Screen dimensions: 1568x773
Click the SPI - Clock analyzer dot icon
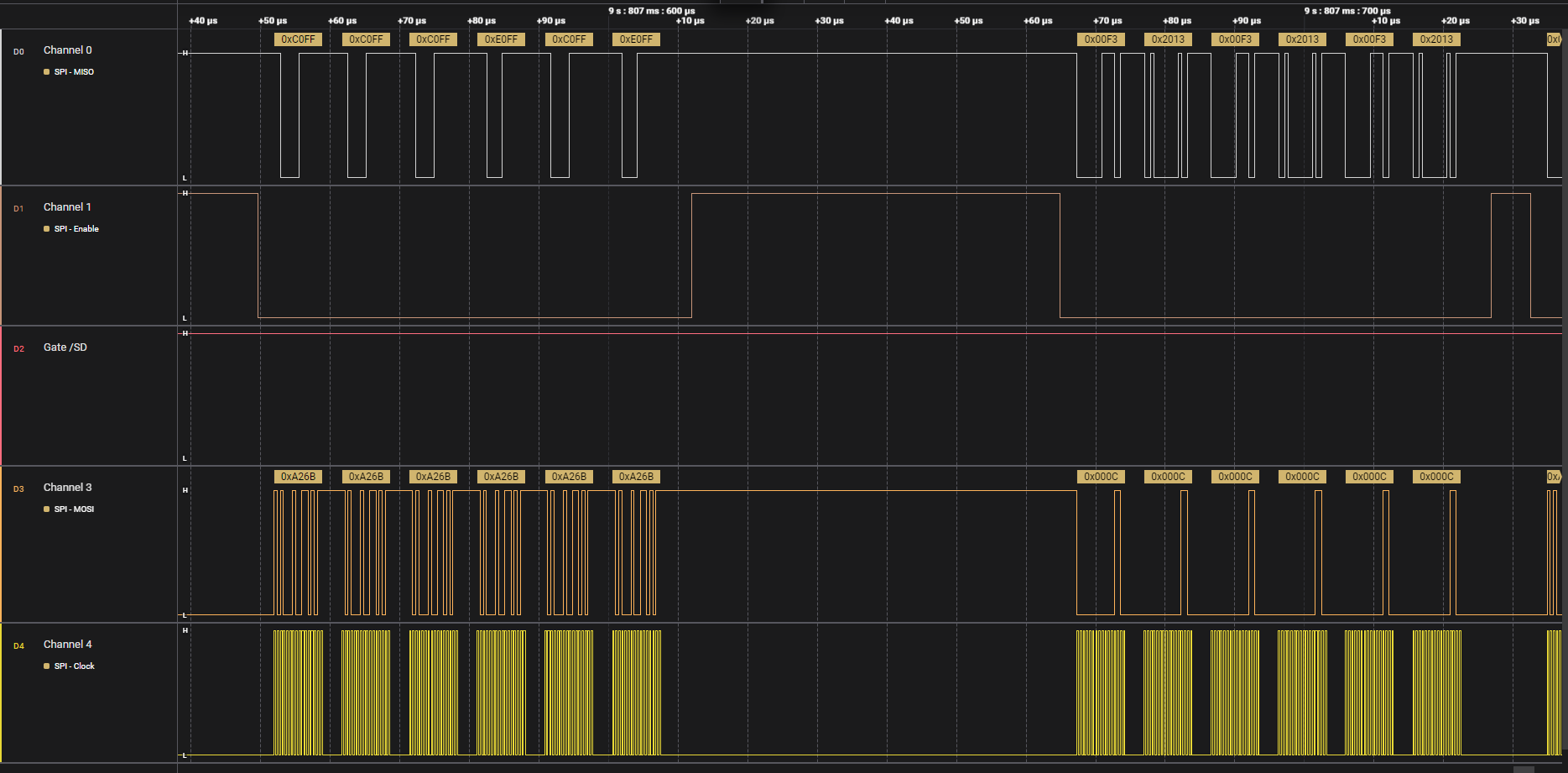[46, 666]
